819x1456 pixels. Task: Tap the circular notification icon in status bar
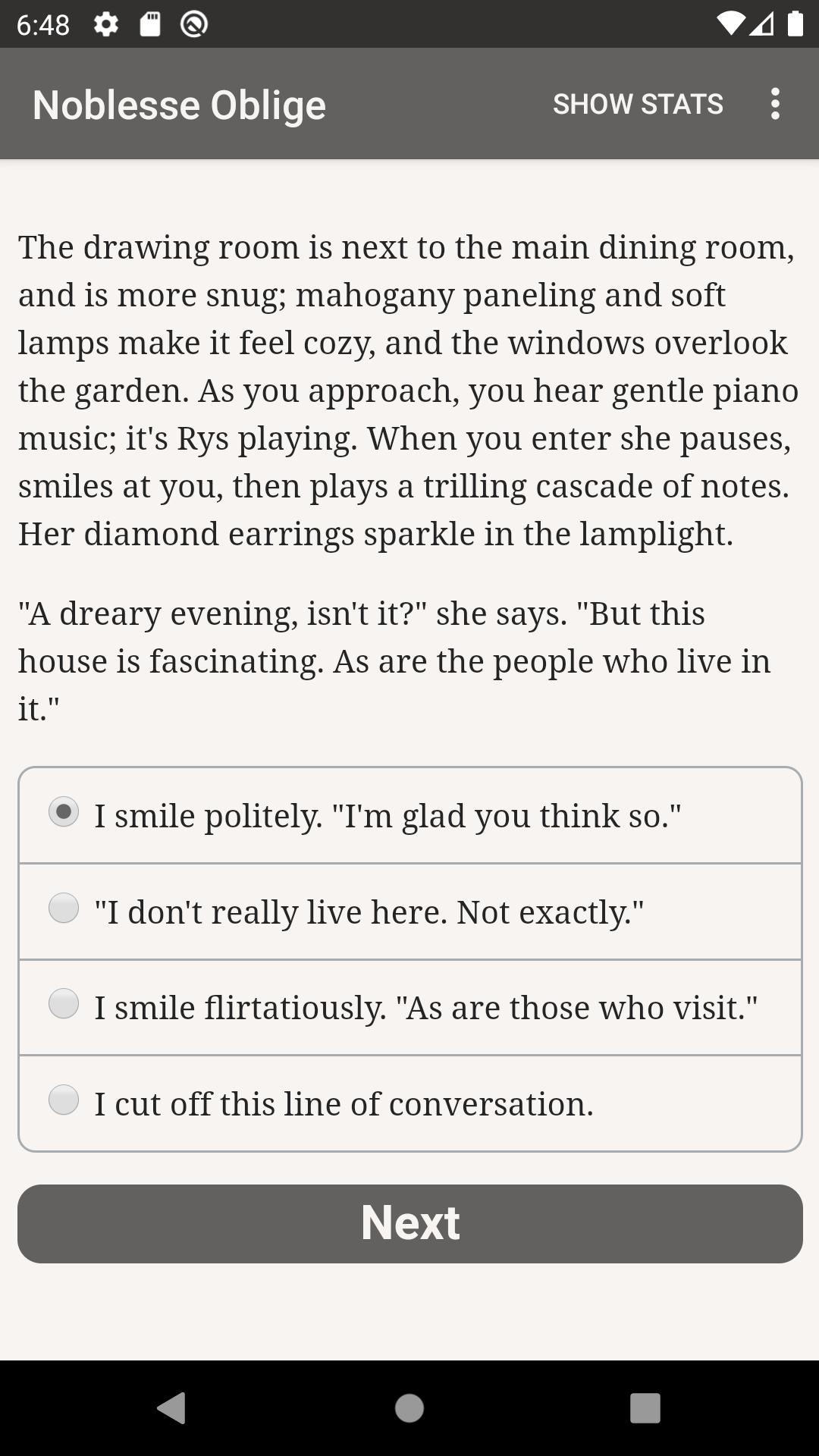coord(194,24)
